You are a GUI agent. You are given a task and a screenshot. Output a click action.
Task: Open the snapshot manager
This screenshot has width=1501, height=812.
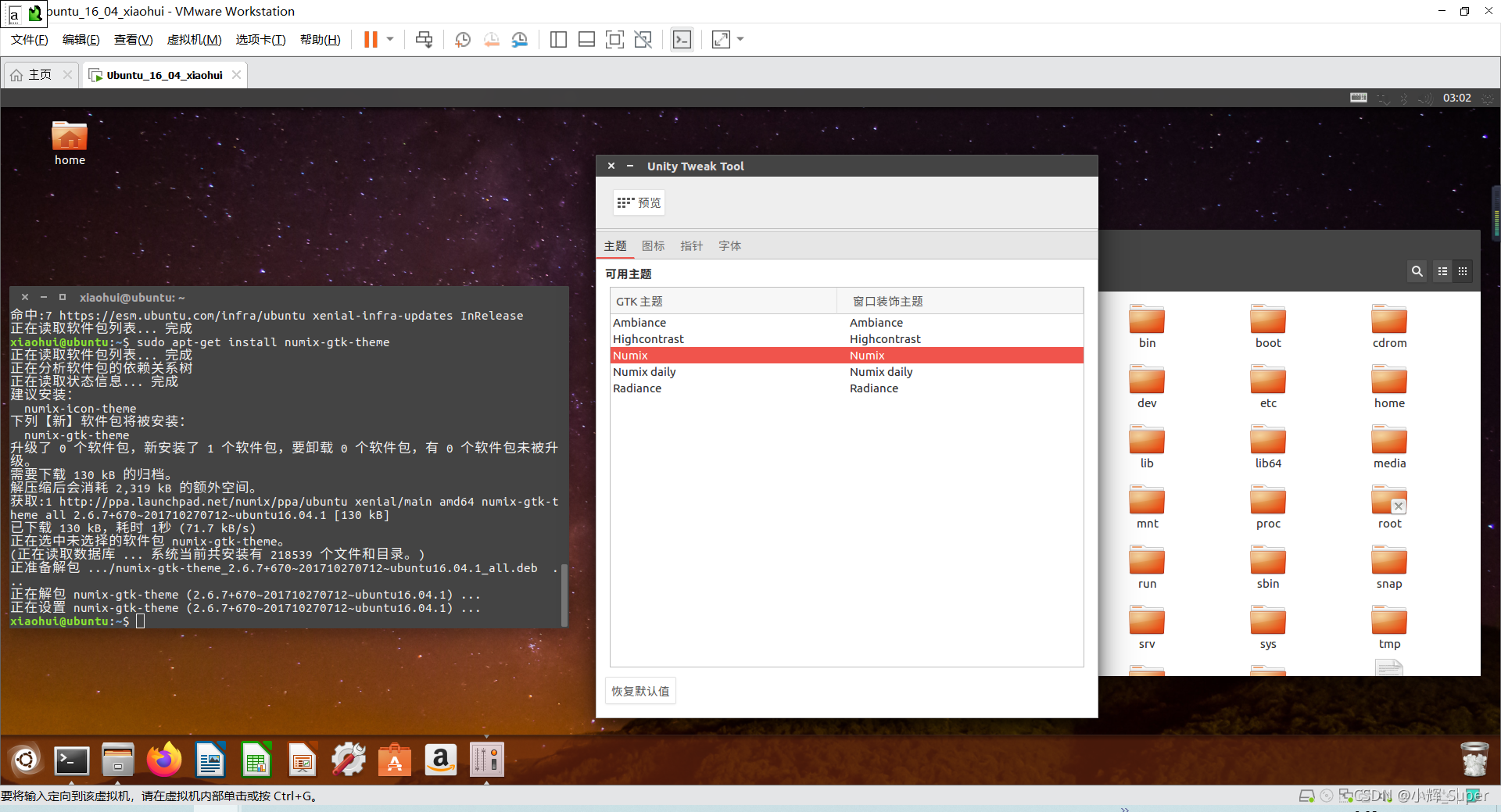(520, 39)
